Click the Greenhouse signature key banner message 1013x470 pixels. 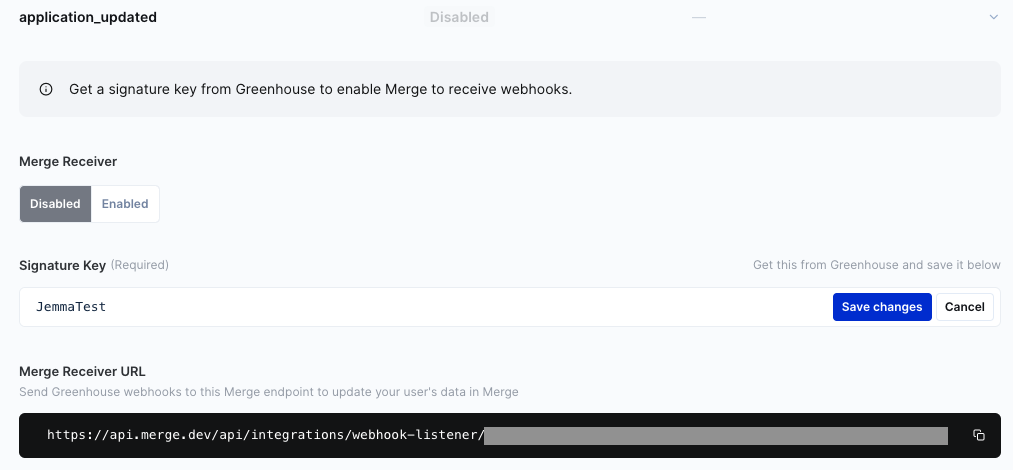pyautogui.click(x=320, y=89)
